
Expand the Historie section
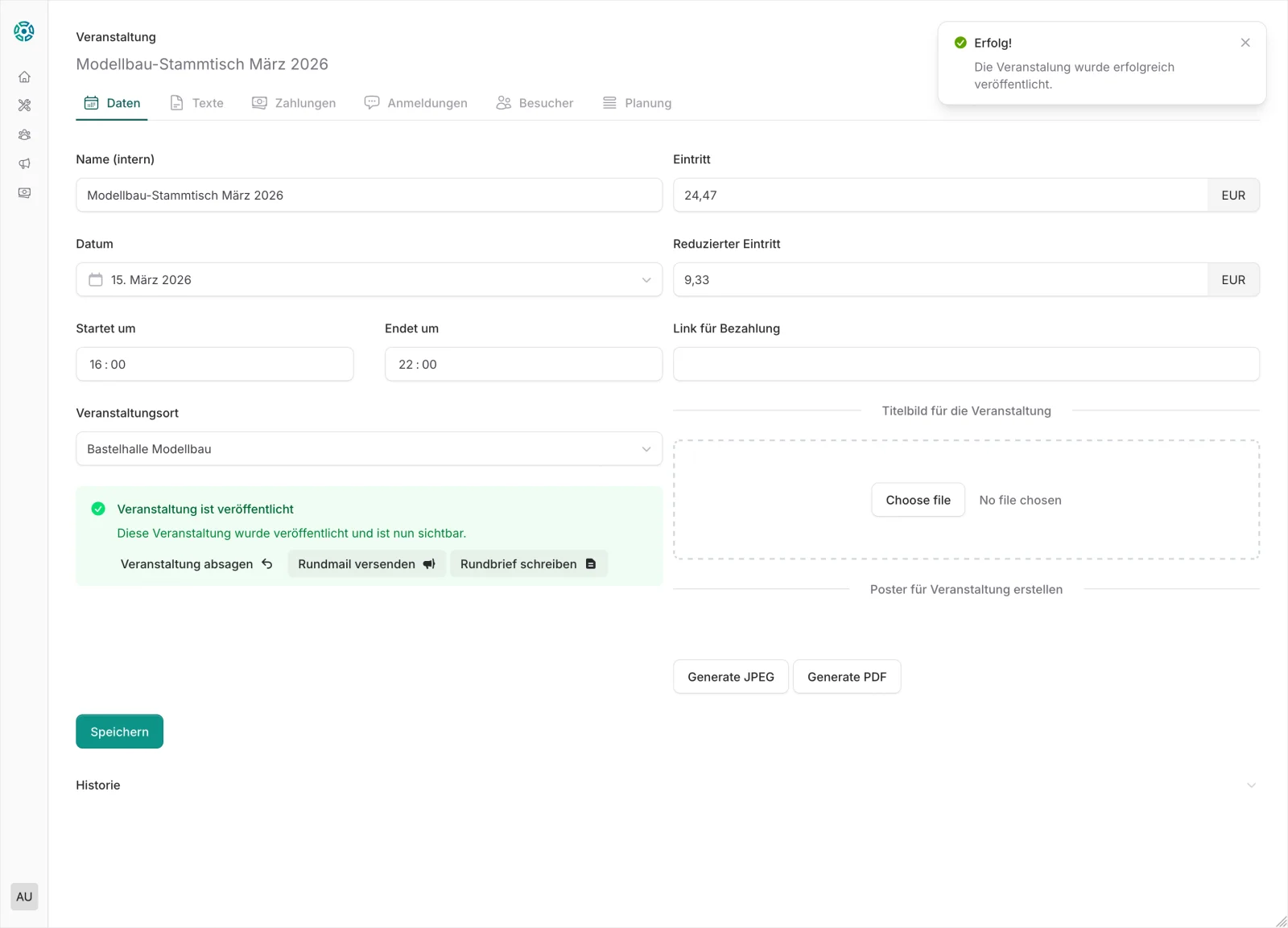click(1250, 786)
